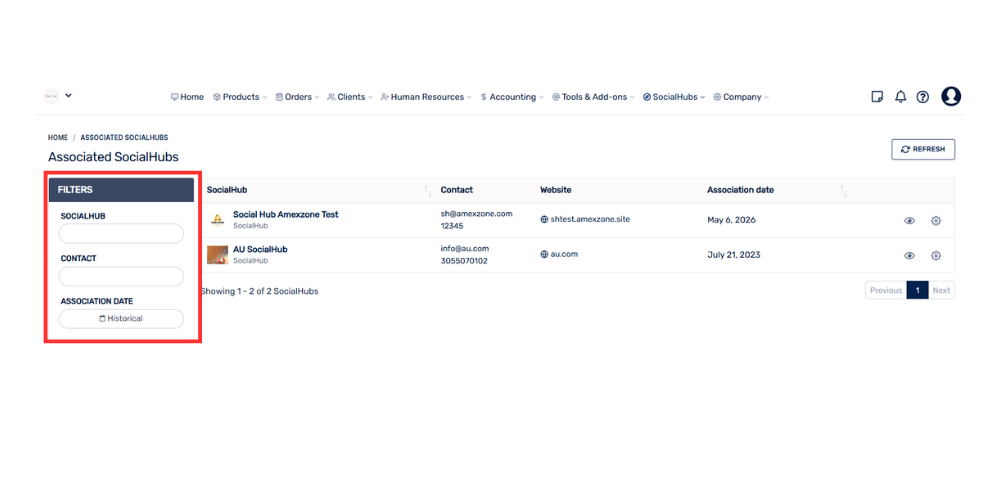1000x500 pixels.
Task: Click sh@amexzone.com contact email
Action: tap(476, 214)
